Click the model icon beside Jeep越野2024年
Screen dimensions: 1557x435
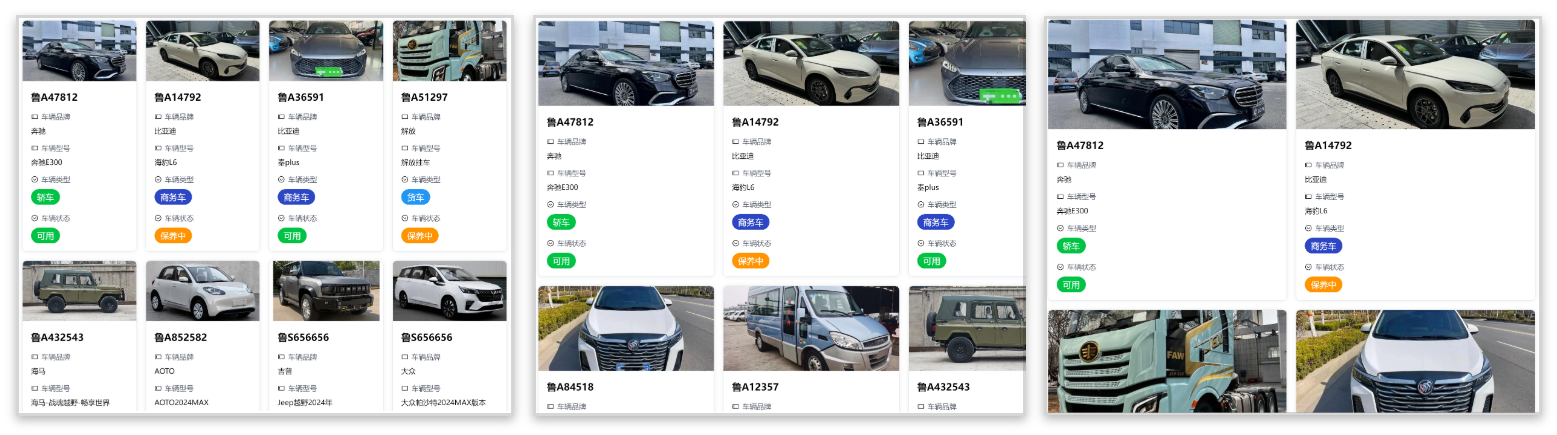(281, 388)
